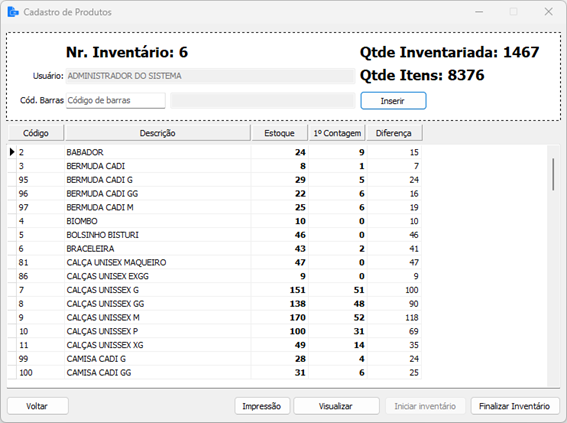Click the vertical scrollbar thumb of the table

point(553,175)
